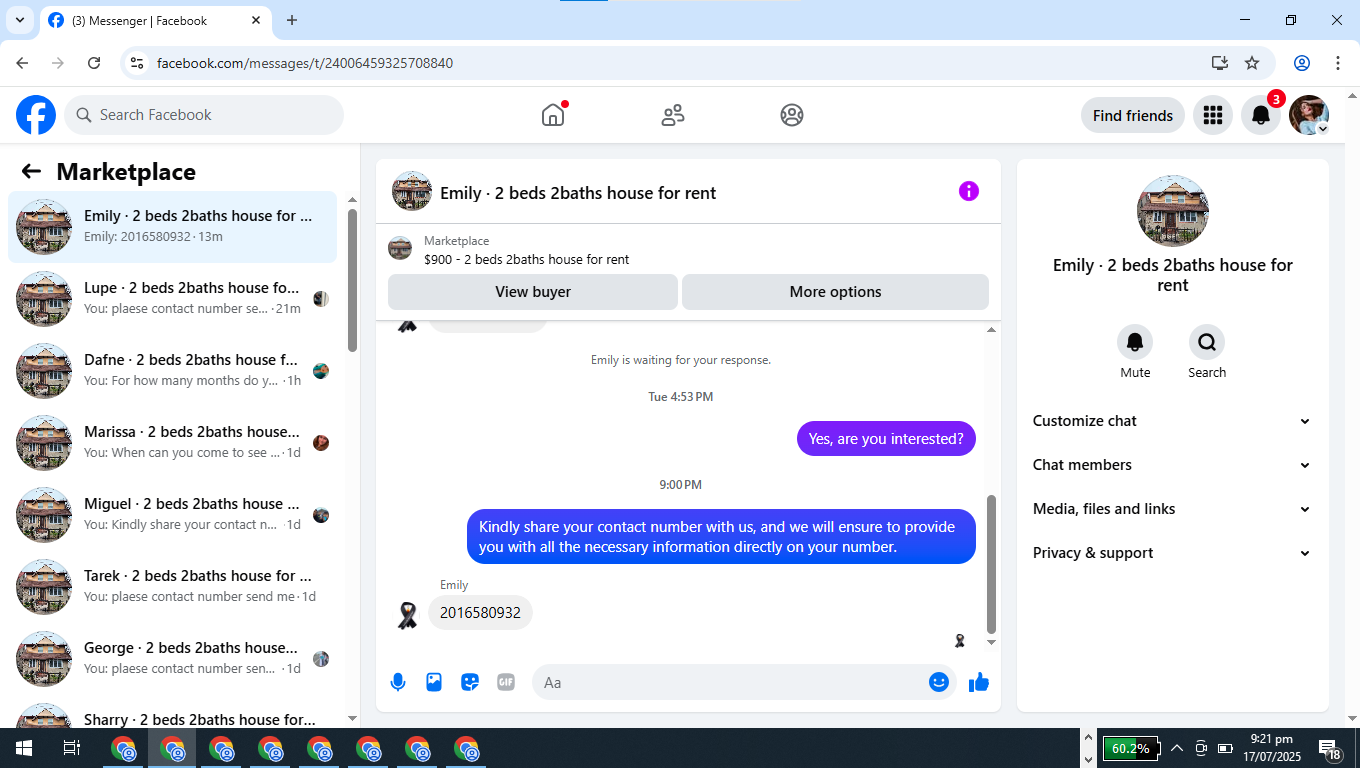The image size is (1360, 768).
Task: Navigate back in the browser
Action: click(22, 63)
